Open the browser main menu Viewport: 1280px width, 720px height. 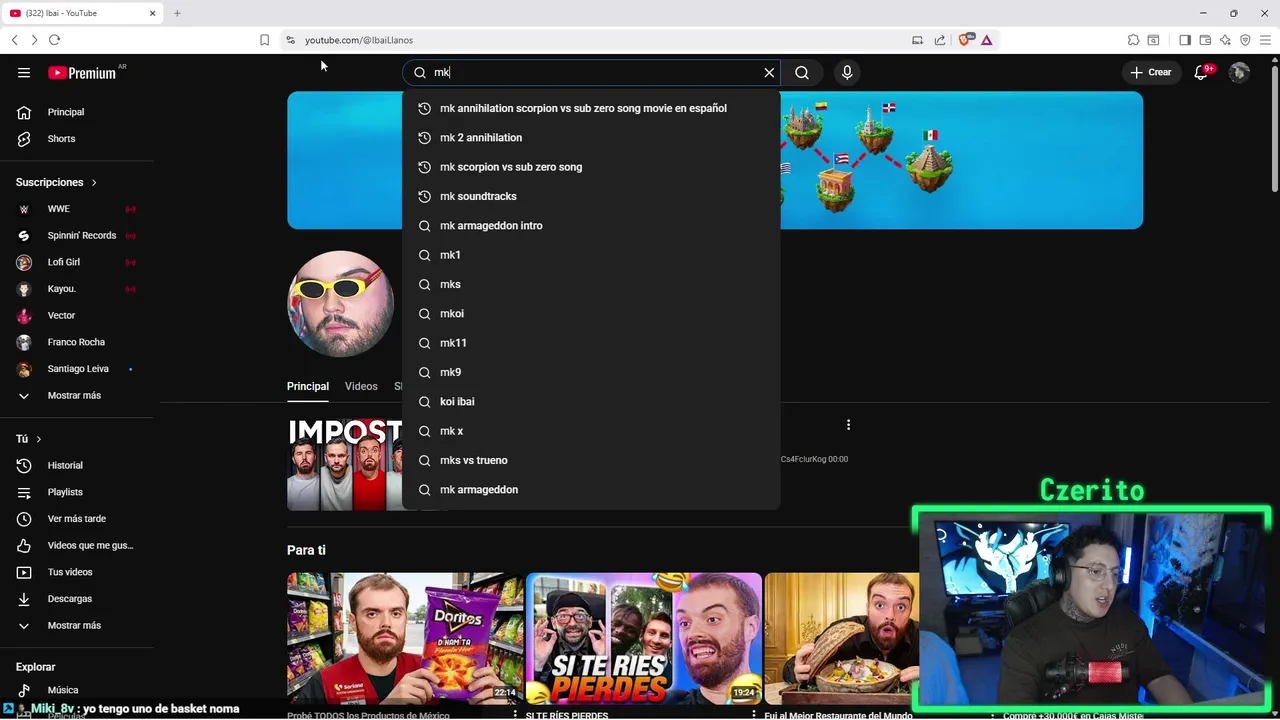coord(1265,40)
